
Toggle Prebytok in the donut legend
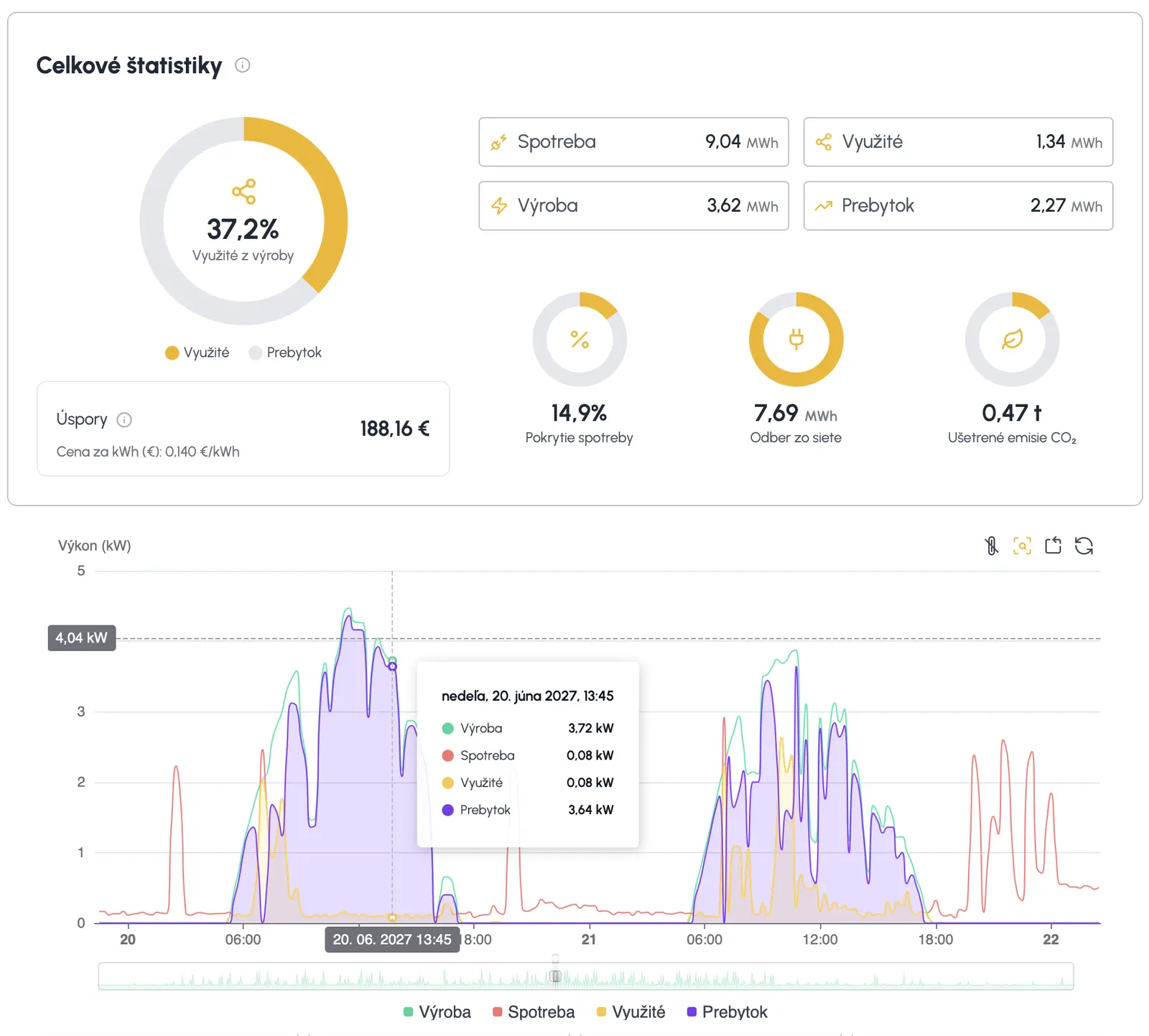285,353
